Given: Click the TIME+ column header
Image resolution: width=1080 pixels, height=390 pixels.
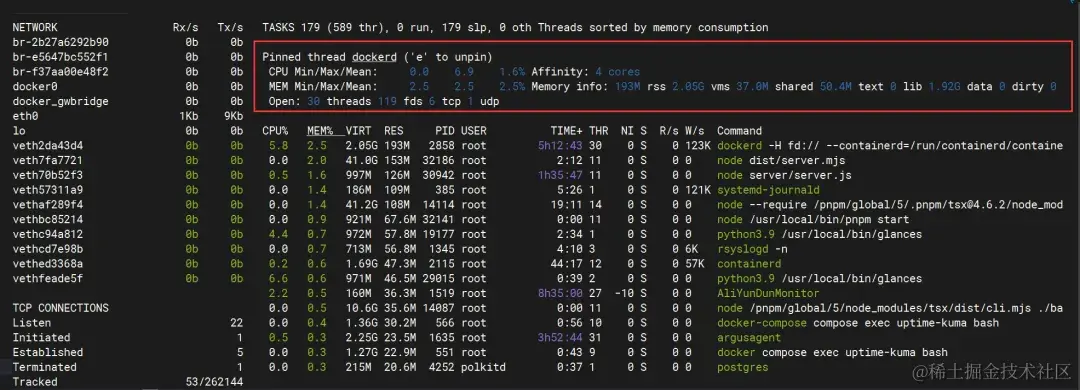Looking at the screenshot, I should (565, 131).
